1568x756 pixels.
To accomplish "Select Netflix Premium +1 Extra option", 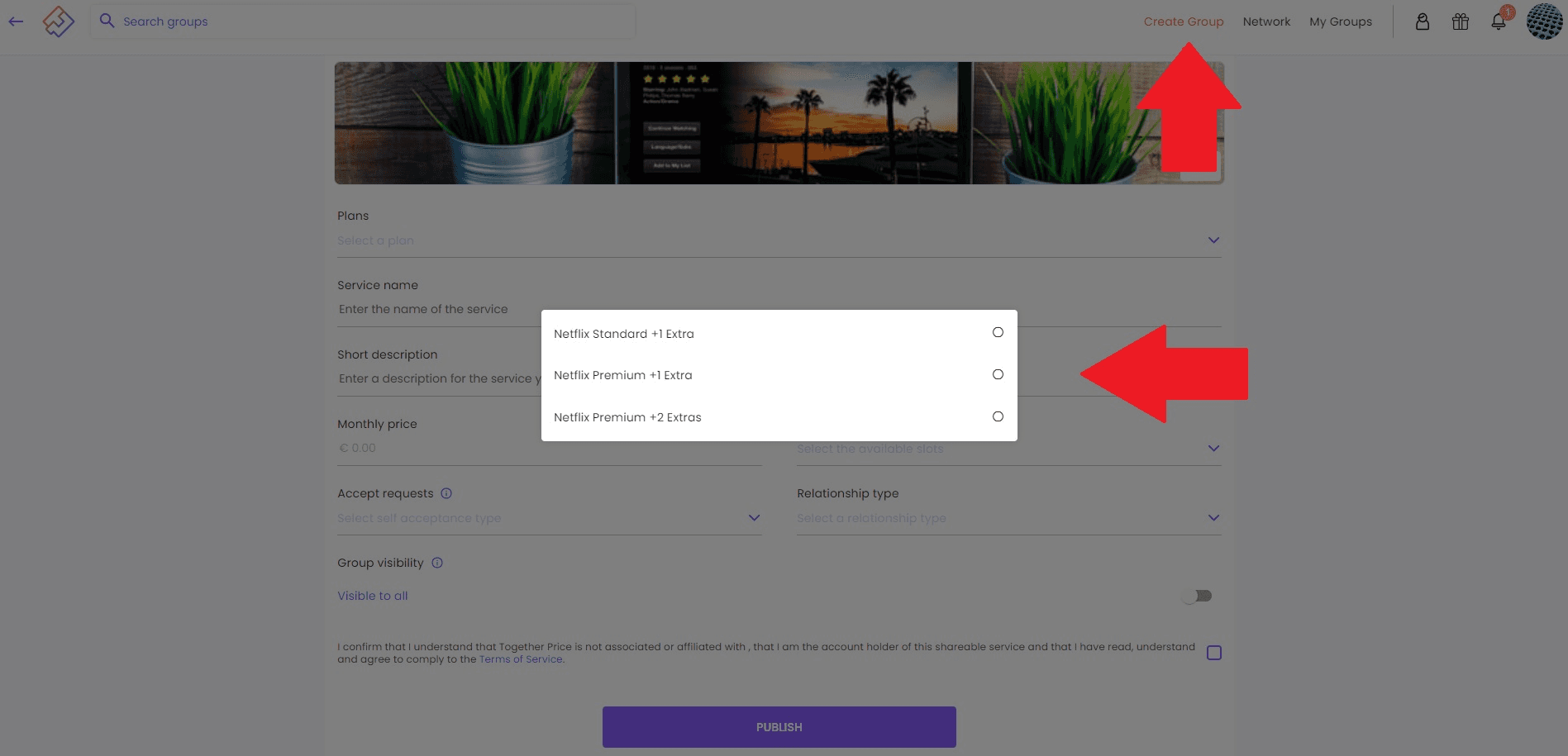I will click(998, 374).
